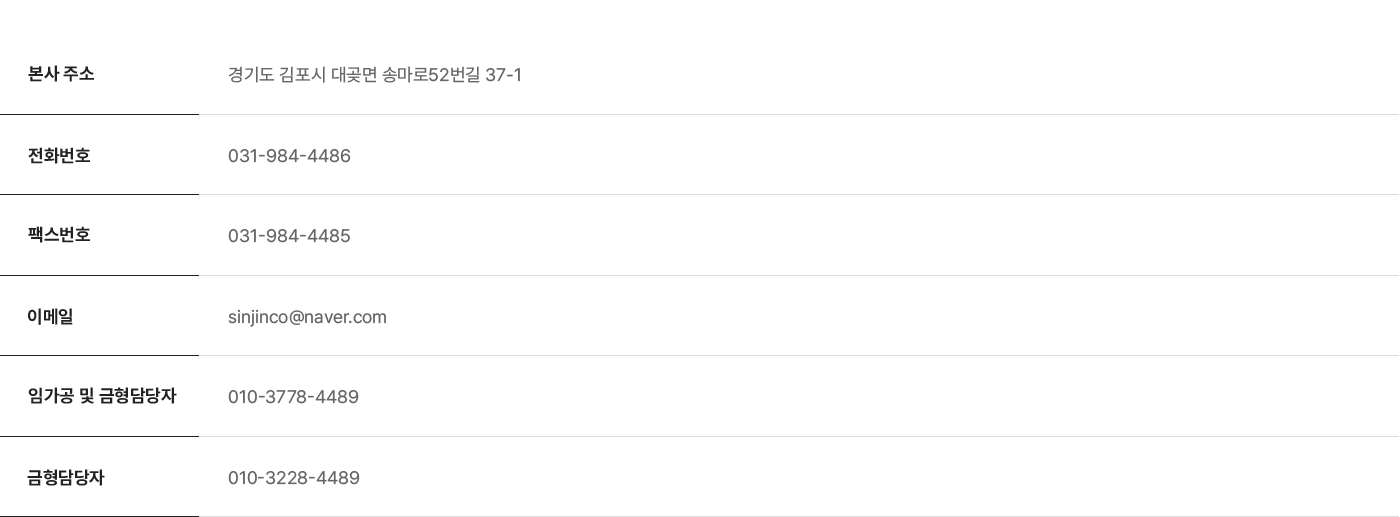
Task: Click 송마로52번길 in the headquarters address
Action: (x=431, y=75)
